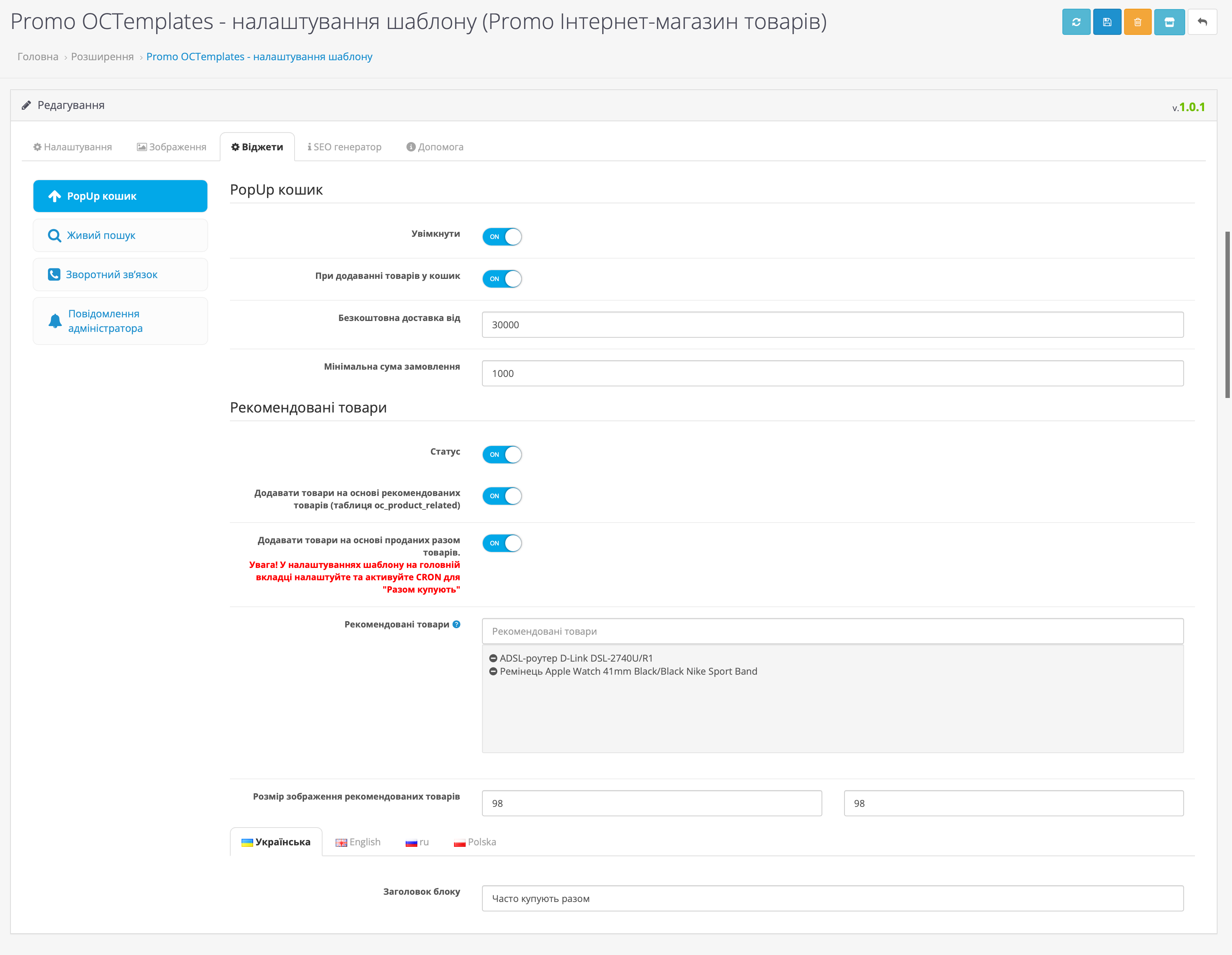Switch to the SEO генератор tab
Viewport: 1232px width, 955px height.
coord(344,147)
